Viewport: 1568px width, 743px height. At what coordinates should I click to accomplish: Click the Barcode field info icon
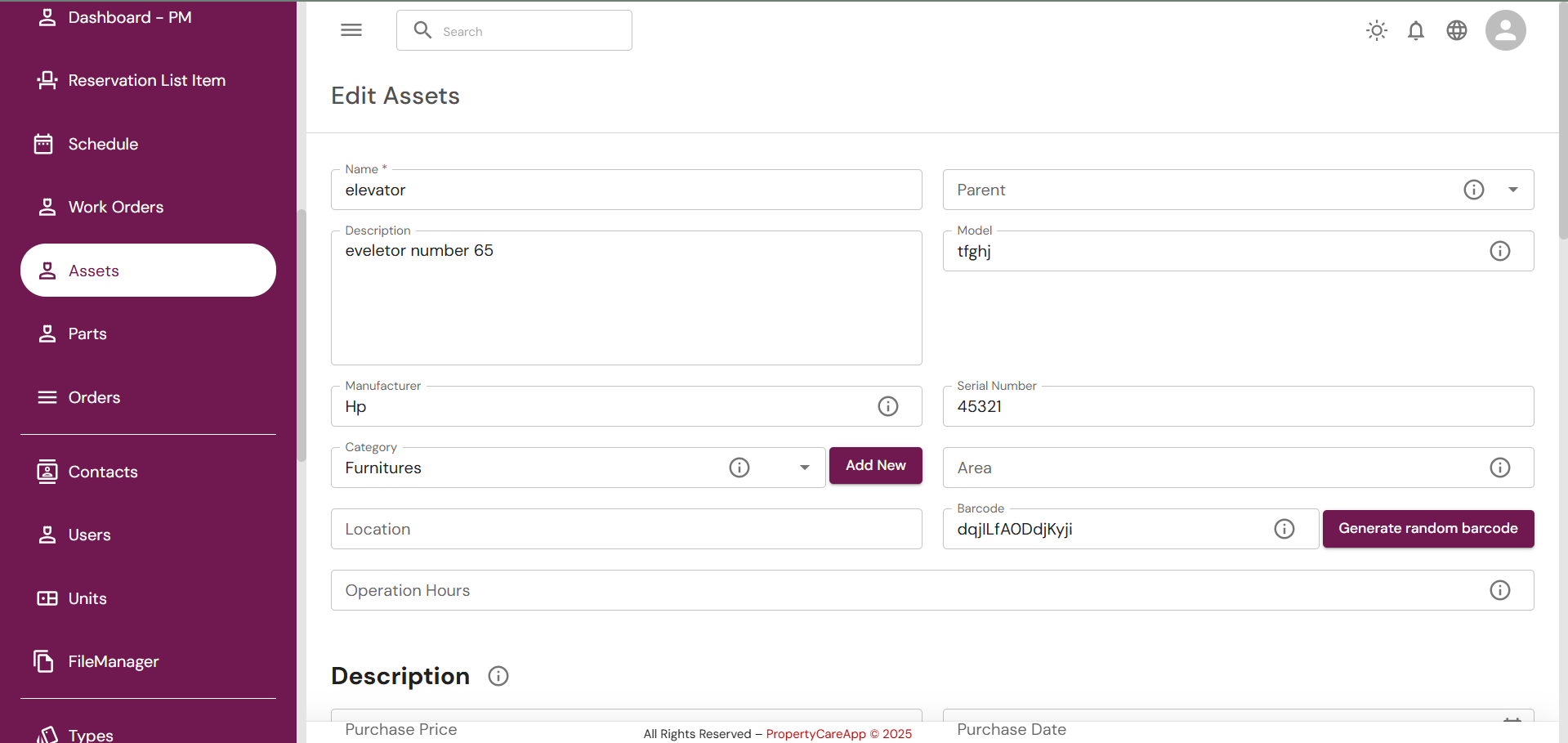(1284, 529)
